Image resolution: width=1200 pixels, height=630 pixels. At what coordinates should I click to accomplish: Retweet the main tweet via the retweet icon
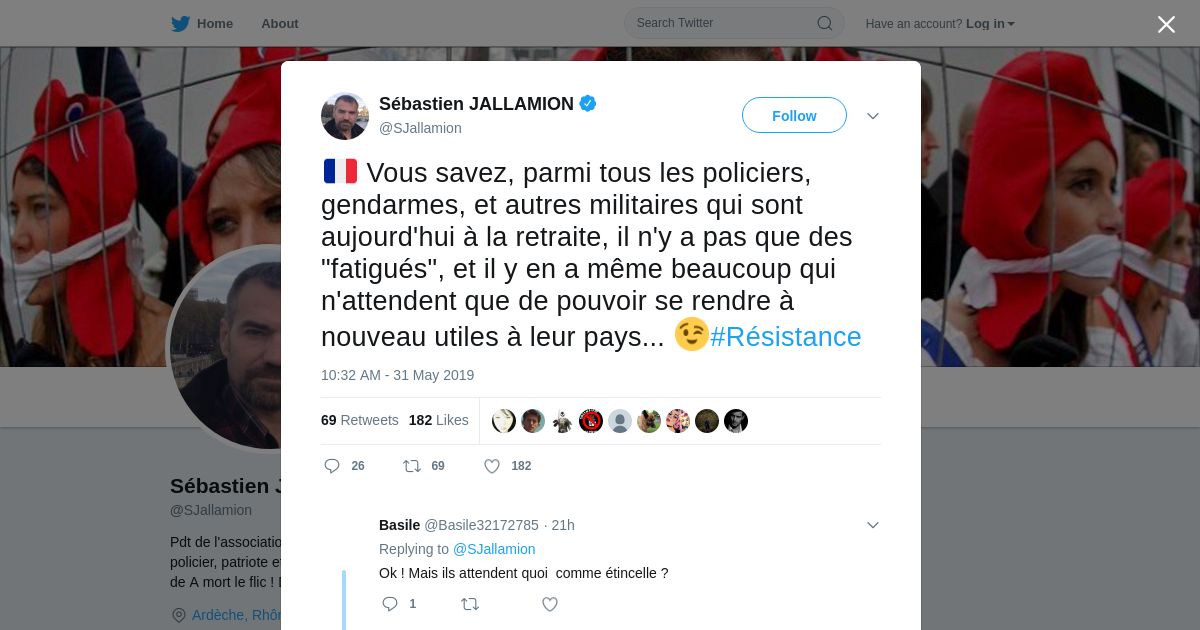pos(411,466)
